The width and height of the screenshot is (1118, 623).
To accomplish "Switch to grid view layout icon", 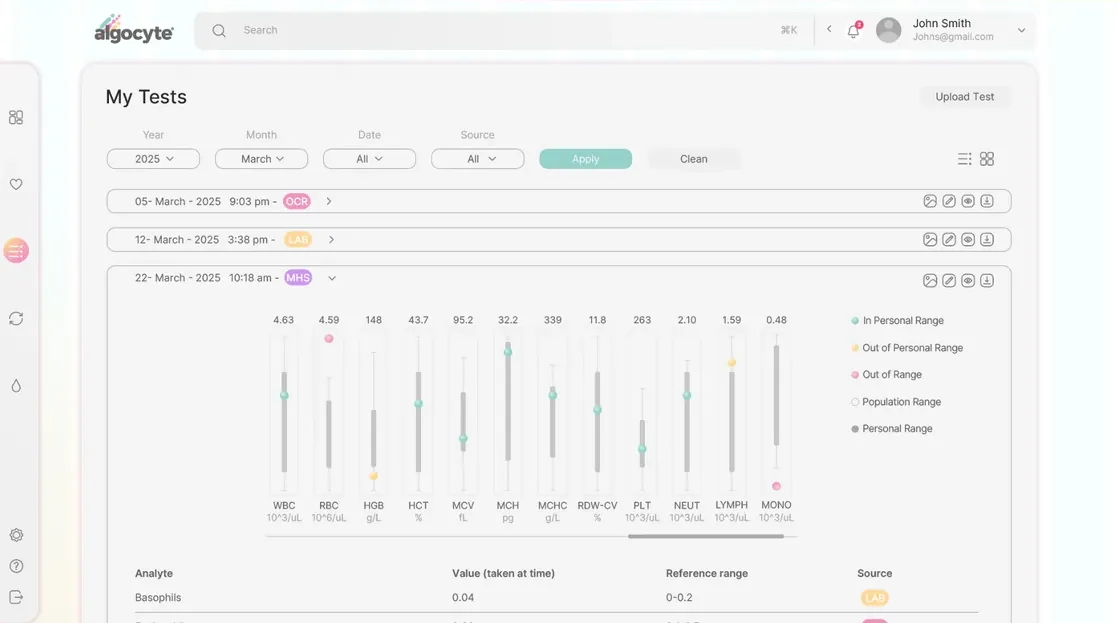I will pos(987,159).
